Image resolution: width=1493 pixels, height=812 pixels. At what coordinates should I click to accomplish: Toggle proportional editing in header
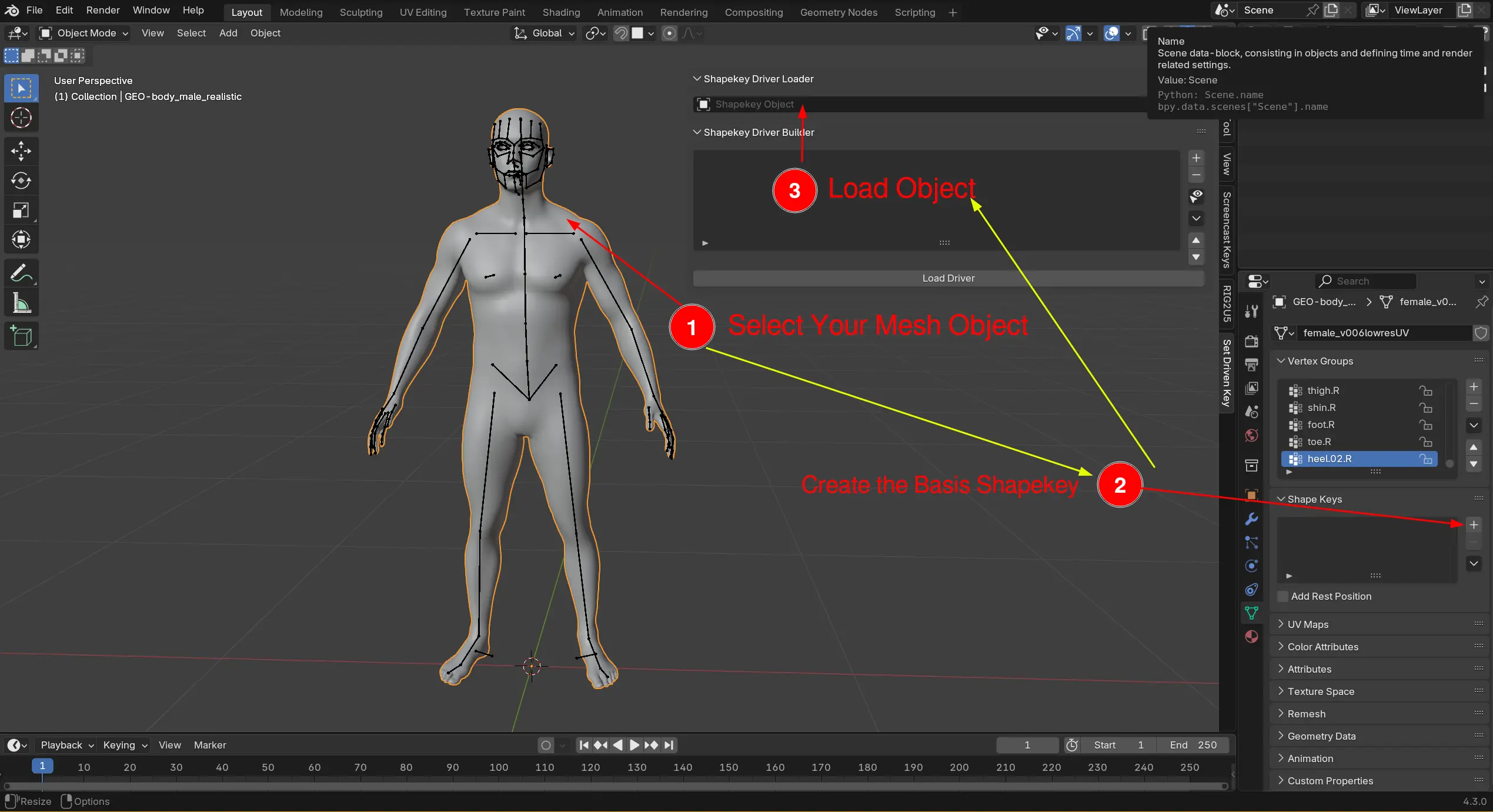(x=669, y=34)
